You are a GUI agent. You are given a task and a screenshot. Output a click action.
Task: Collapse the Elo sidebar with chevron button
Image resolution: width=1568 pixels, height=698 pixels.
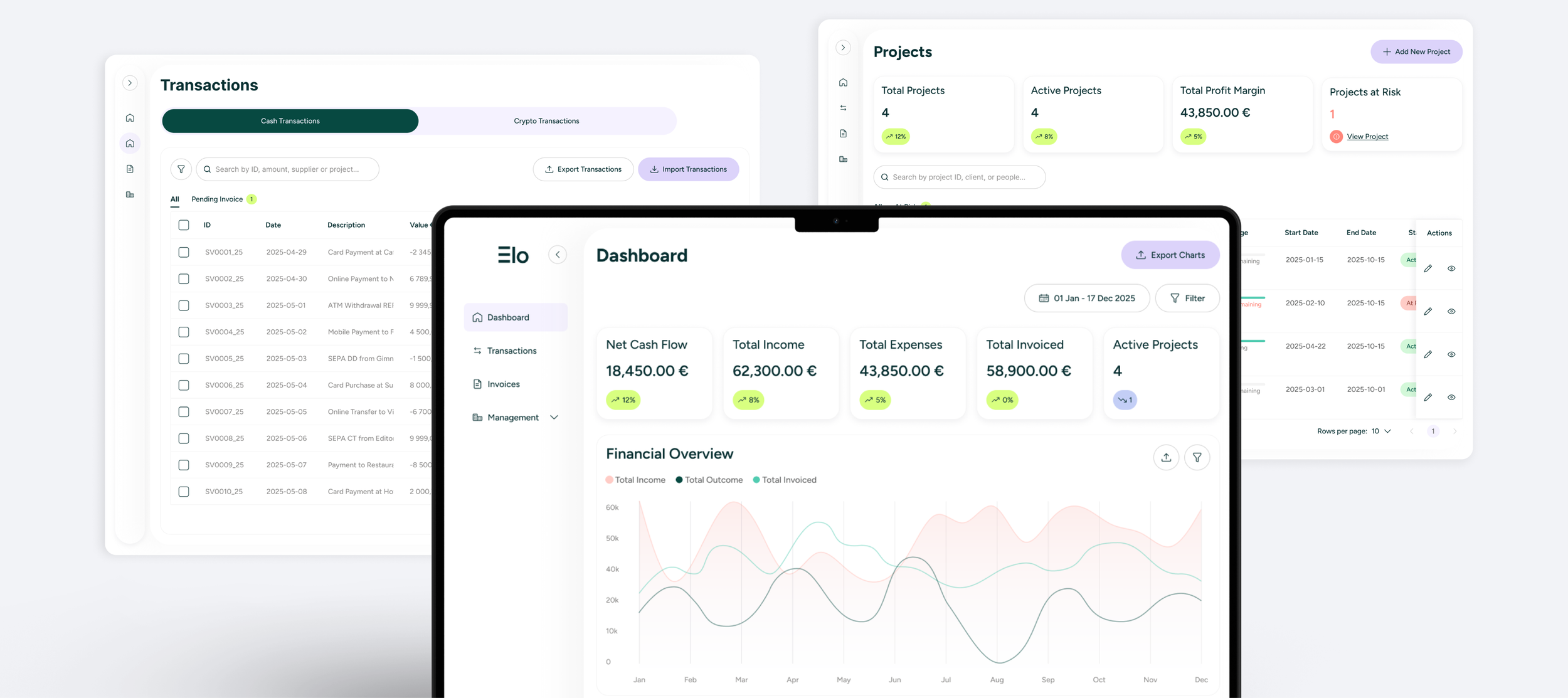557,255
